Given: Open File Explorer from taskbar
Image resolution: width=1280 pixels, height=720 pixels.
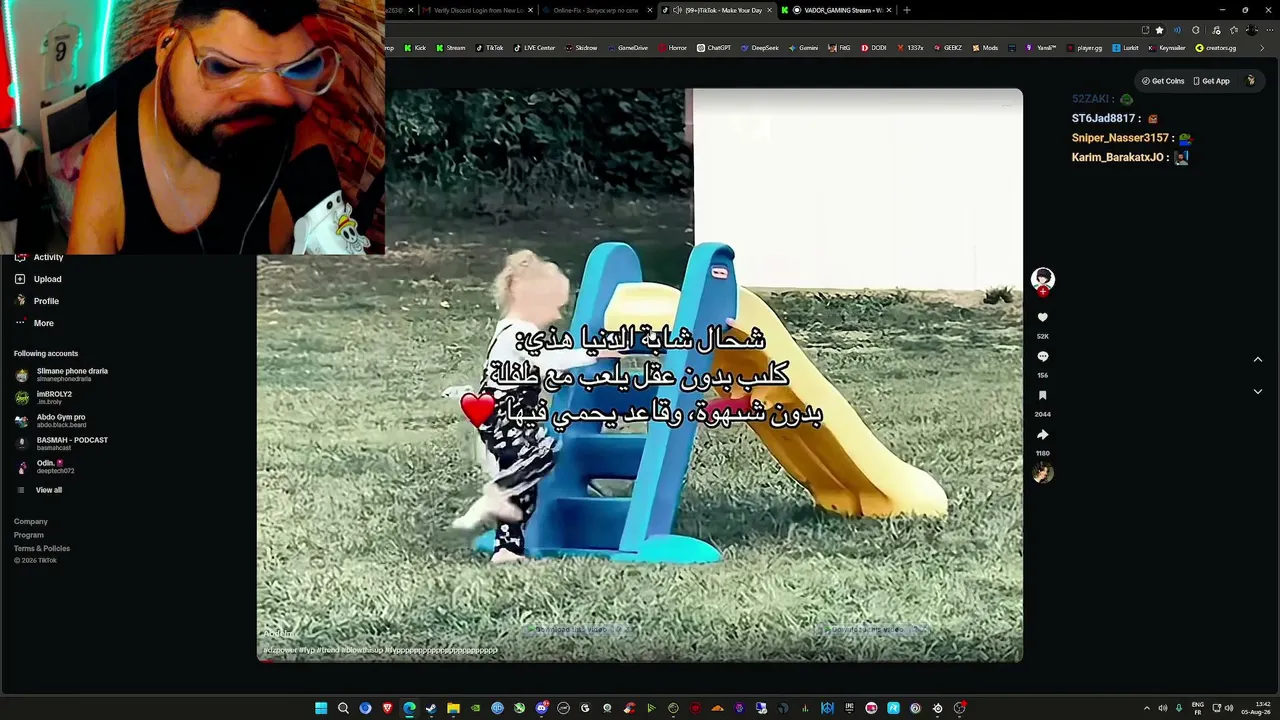Looking at the screenshot, I should [x=453, y=708].
